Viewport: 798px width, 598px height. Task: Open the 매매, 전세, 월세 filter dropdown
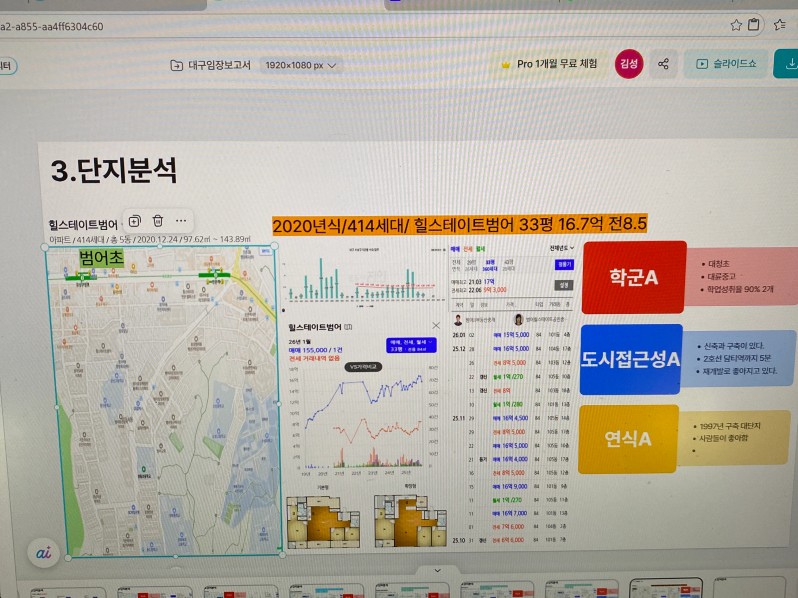412,344
